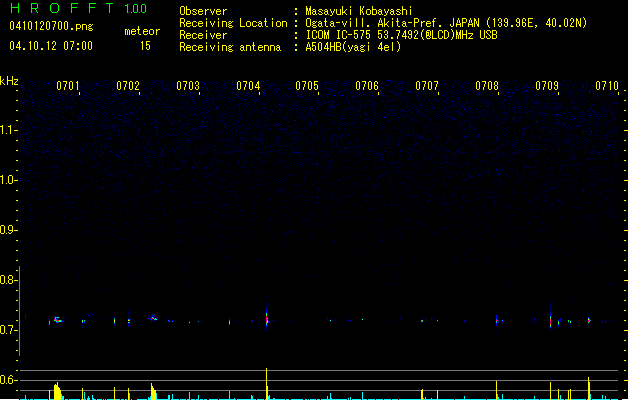Click the 0701 time marker
The height and width of the screenshot is (400, 629).
point(67,86)
